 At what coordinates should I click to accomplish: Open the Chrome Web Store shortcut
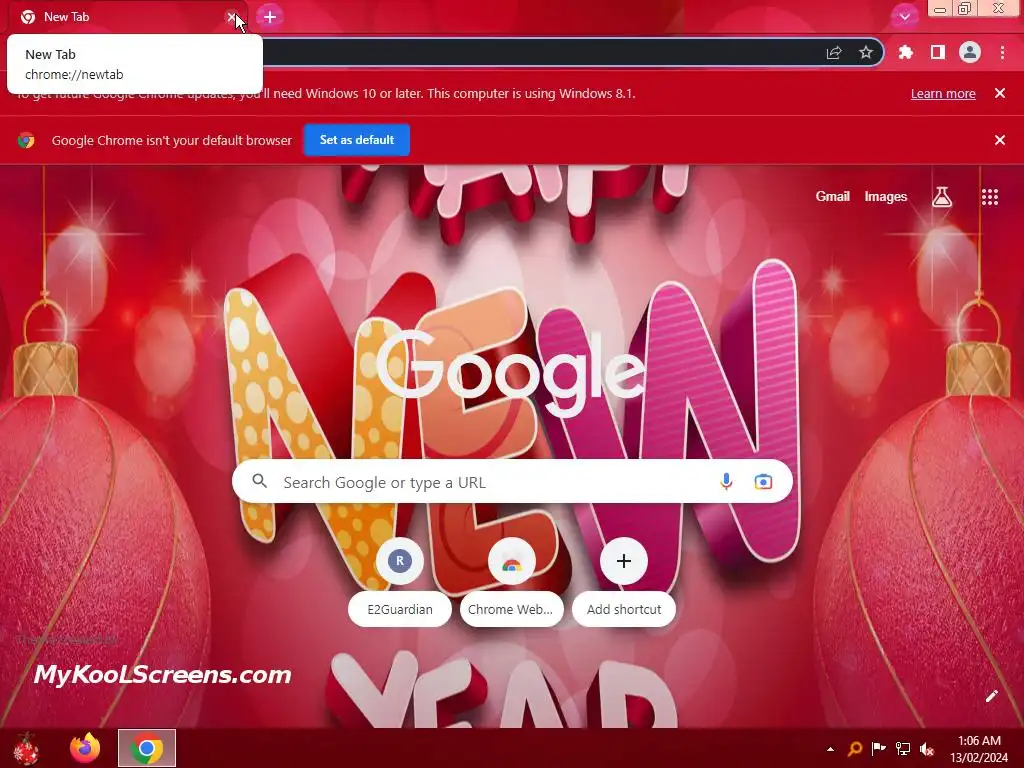point(511,583)
